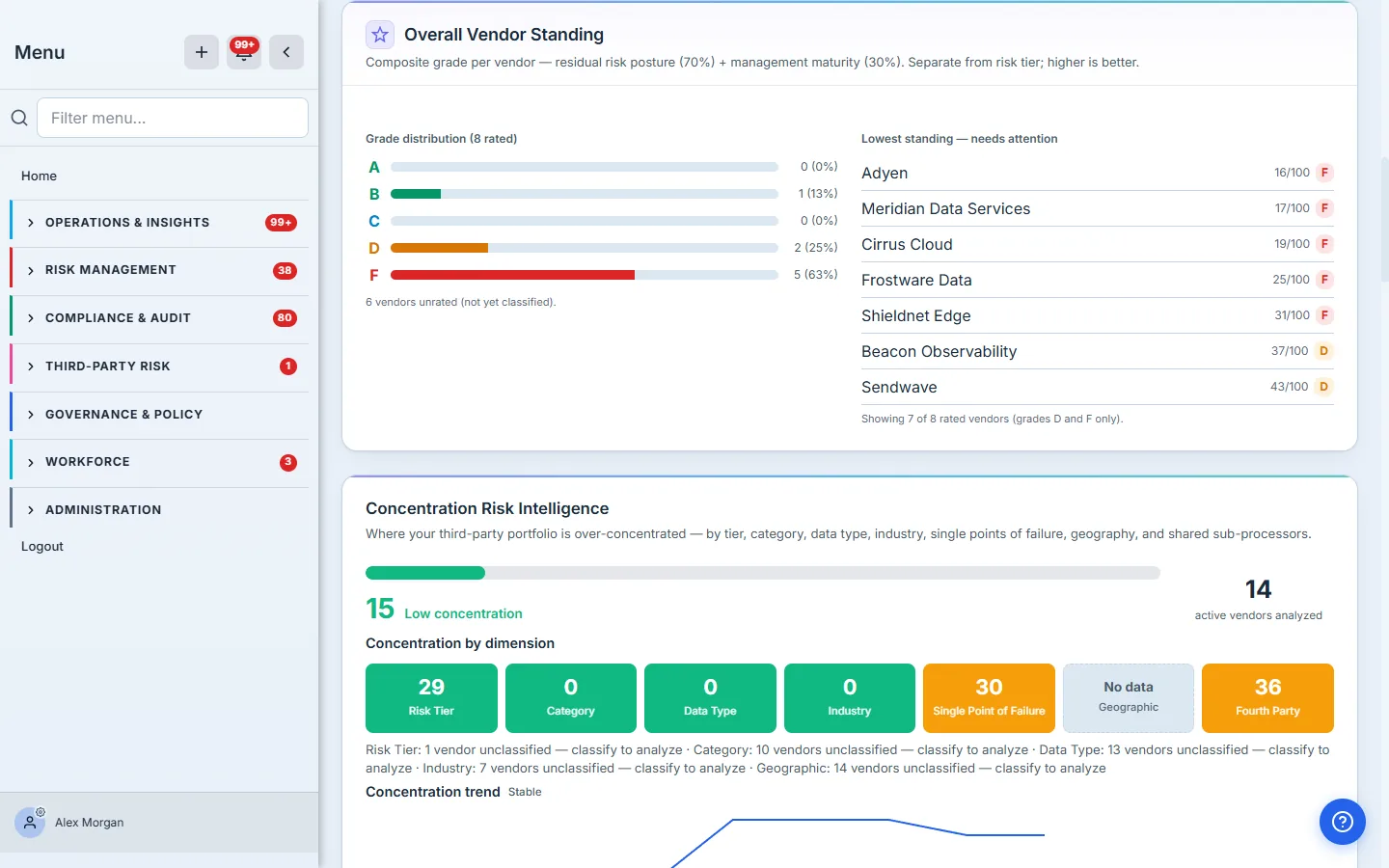The width and height of the screenshot is (1389, 868).
Task: Click the star icon next to Overall Vendor Standing
Action: click(380, 35)
